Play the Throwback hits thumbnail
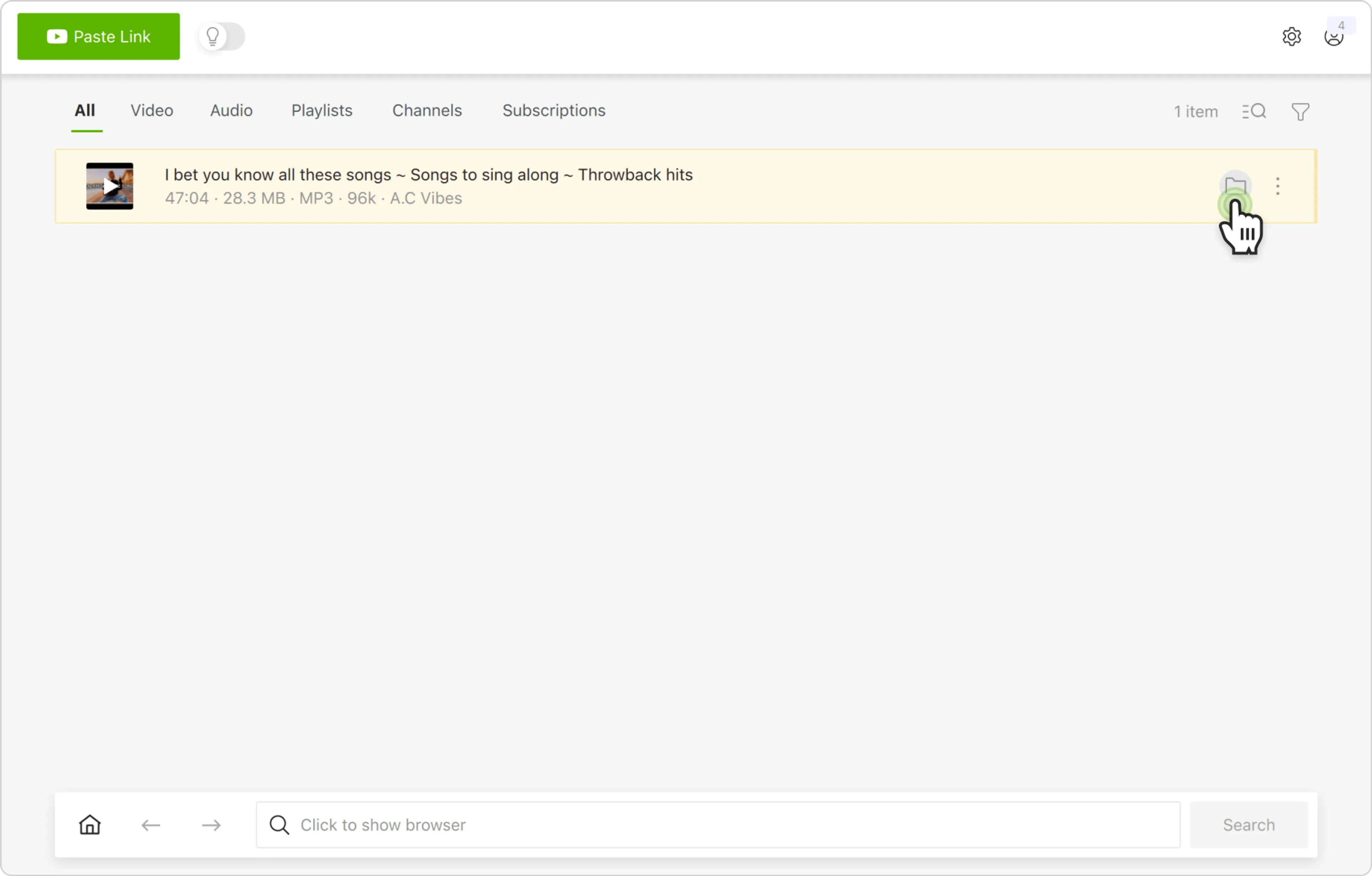Viewport: 1372px width, 876px height. coord(110,186)
